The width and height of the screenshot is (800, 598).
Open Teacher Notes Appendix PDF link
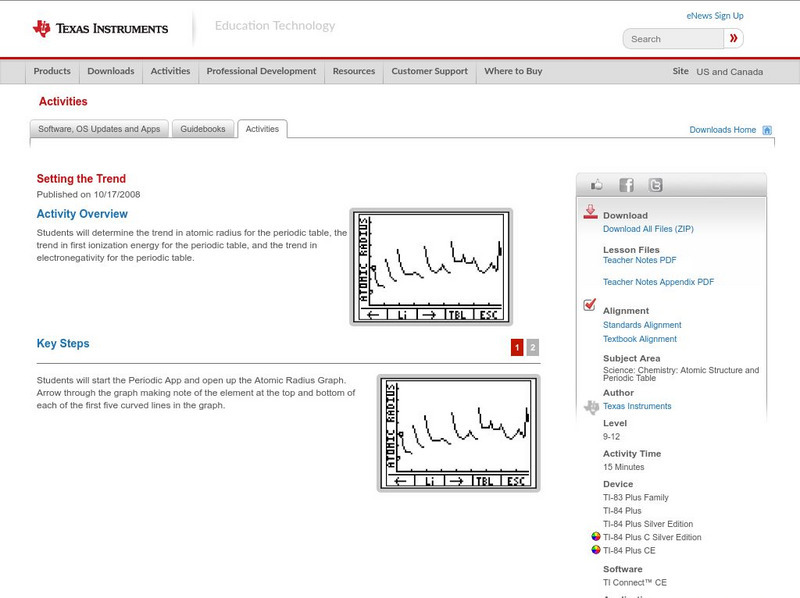(658, 282)
